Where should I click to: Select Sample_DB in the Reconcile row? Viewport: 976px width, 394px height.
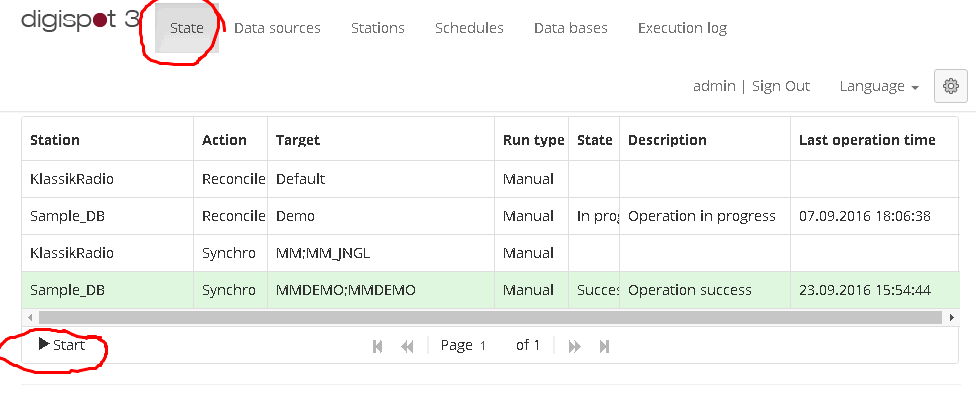tap(108, 216)
